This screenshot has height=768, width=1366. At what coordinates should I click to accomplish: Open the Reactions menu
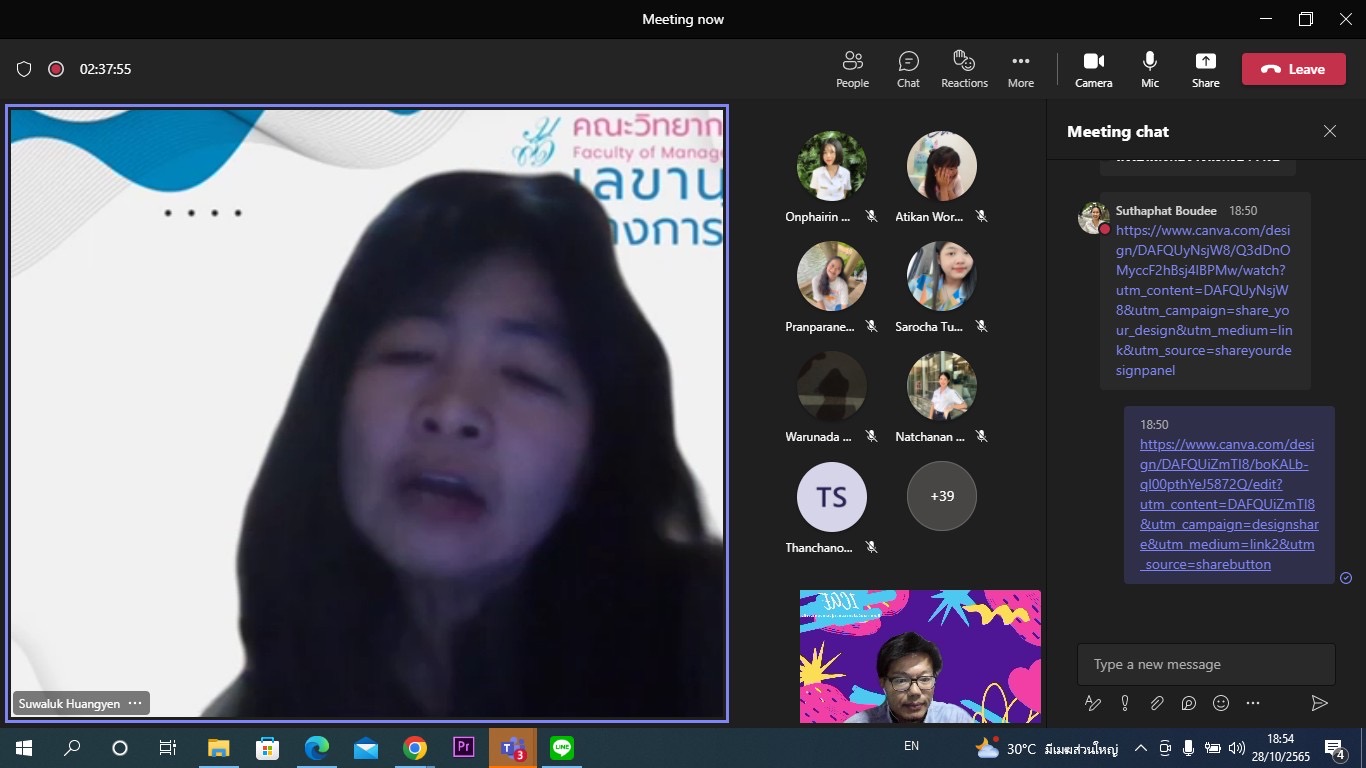964,69
